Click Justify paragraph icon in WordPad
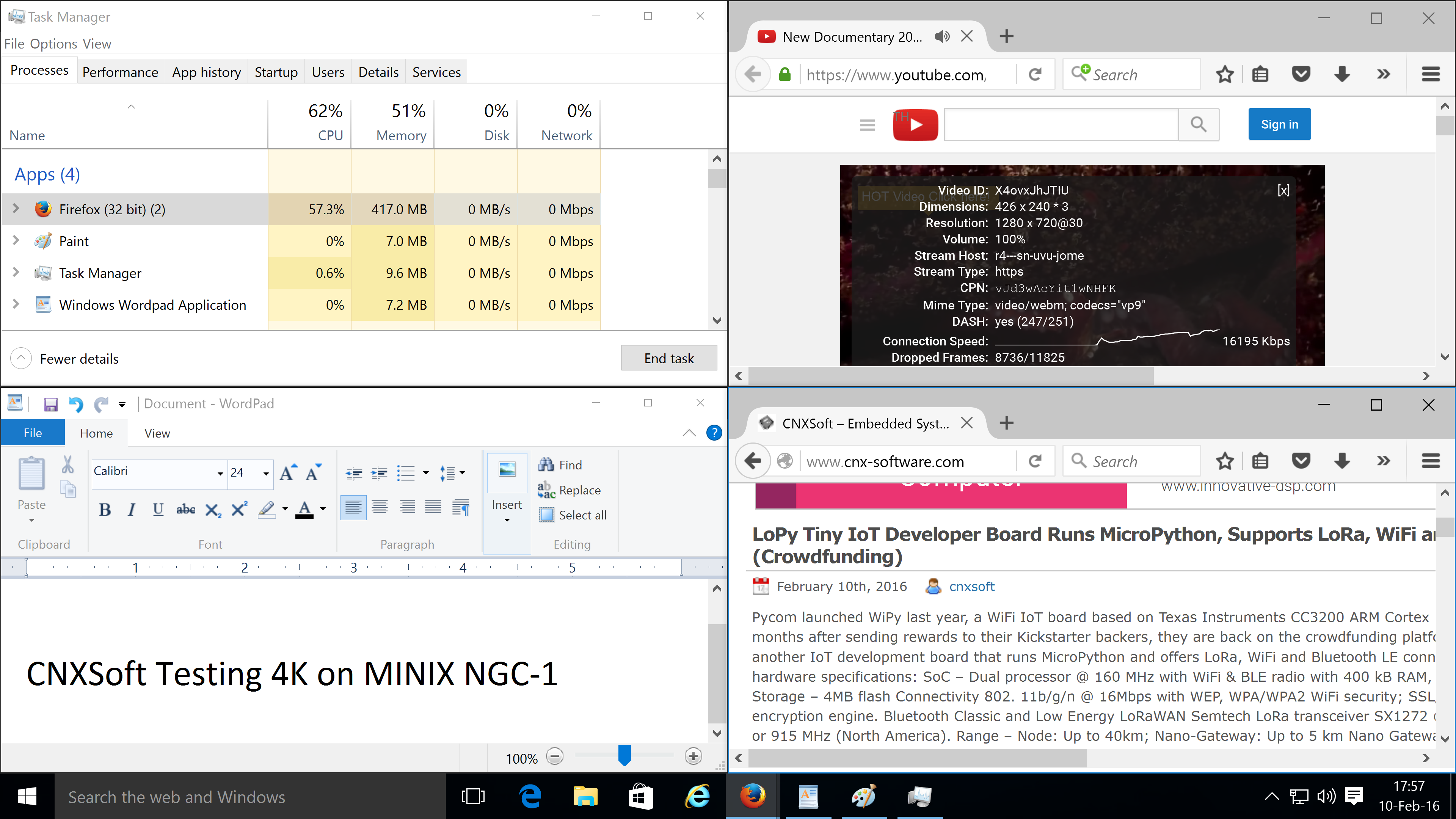 click(x=433, y=507)
